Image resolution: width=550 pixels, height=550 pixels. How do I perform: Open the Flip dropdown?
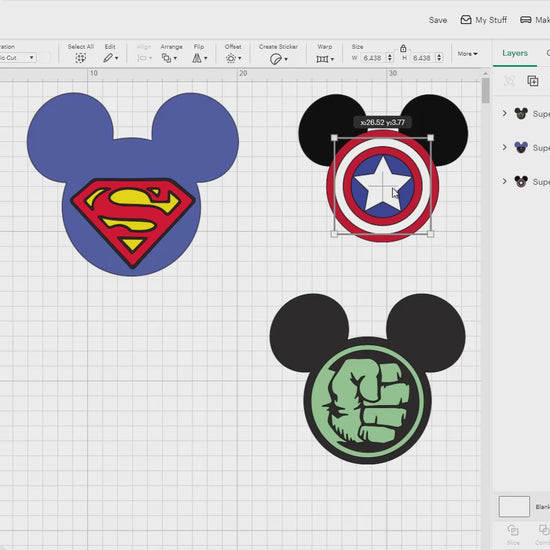click(x=199, y=58)
